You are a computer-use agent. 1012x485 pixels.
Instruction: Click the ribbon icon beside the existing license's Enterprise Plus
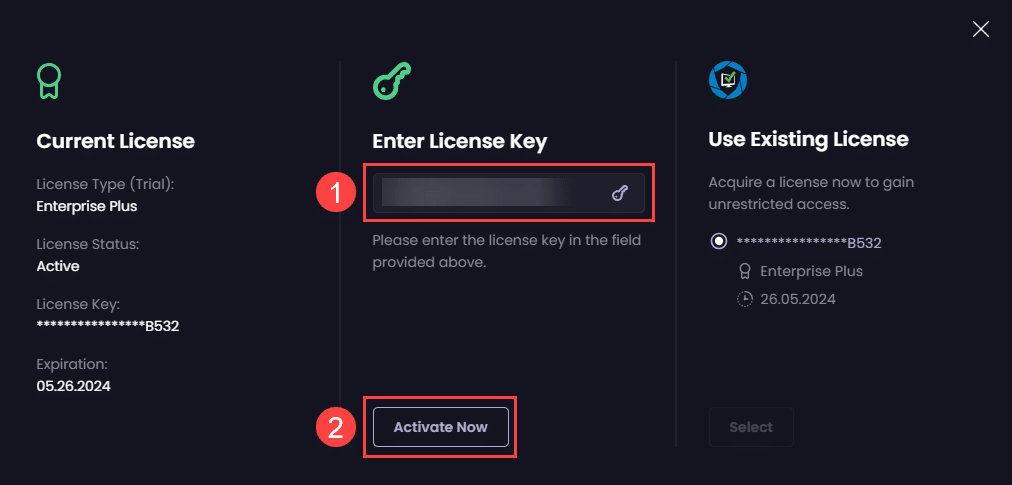tap(744, 271)
